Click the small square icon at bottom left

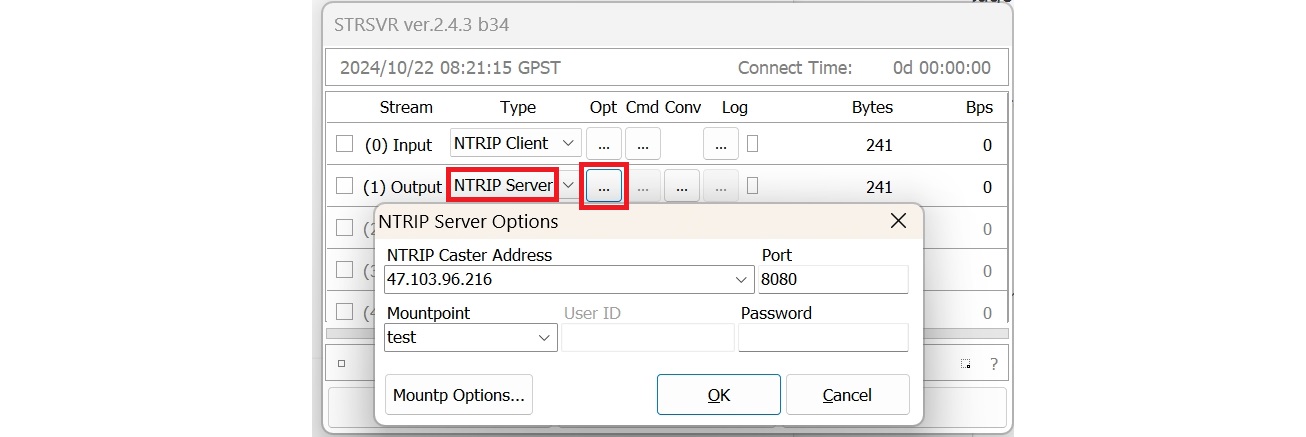point(341,364)
